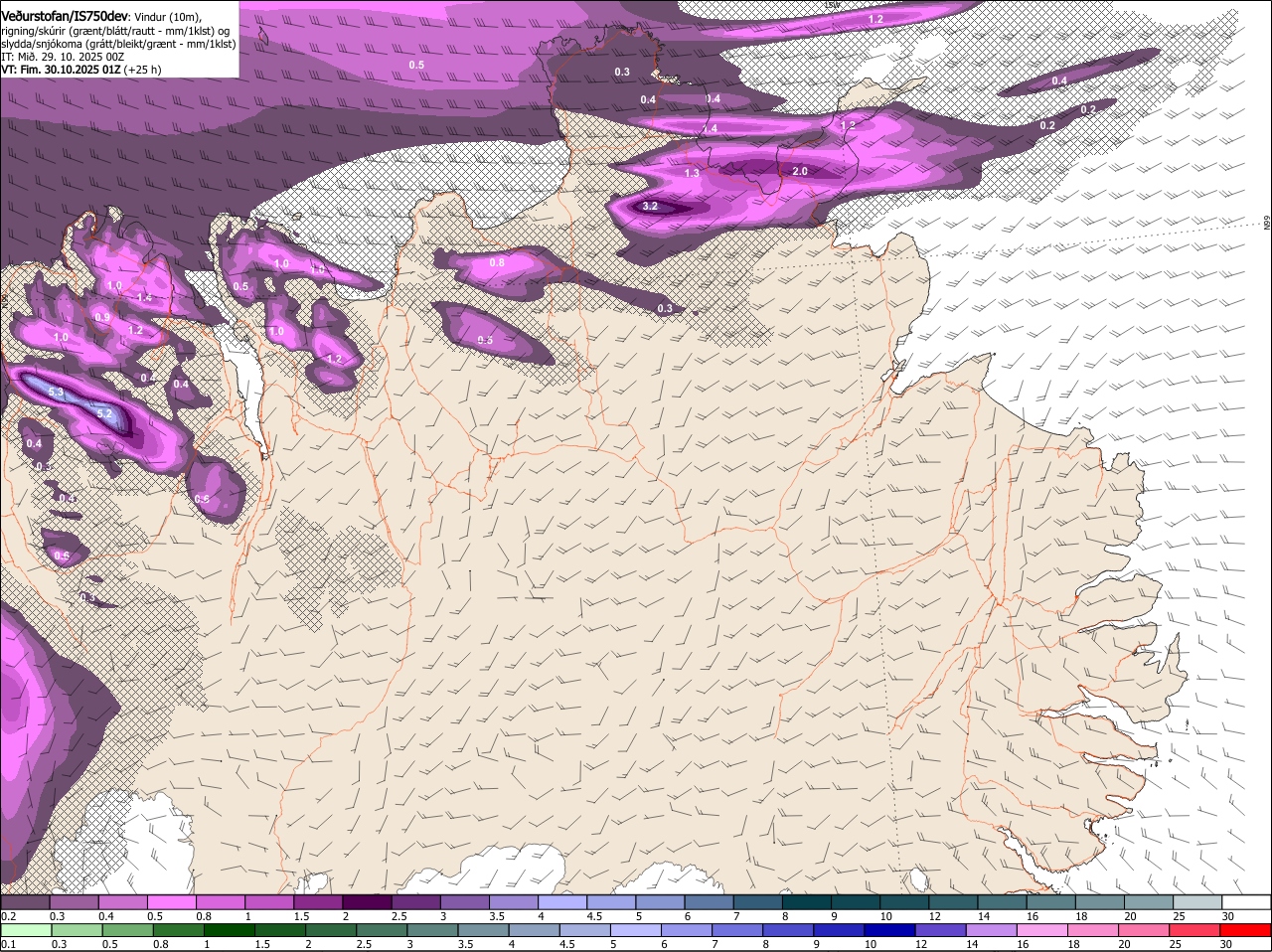1272x952 pixels.
Task: Click the pale green bottom-row swatch between 0.1 and 0.3
Action: [26, 930]
